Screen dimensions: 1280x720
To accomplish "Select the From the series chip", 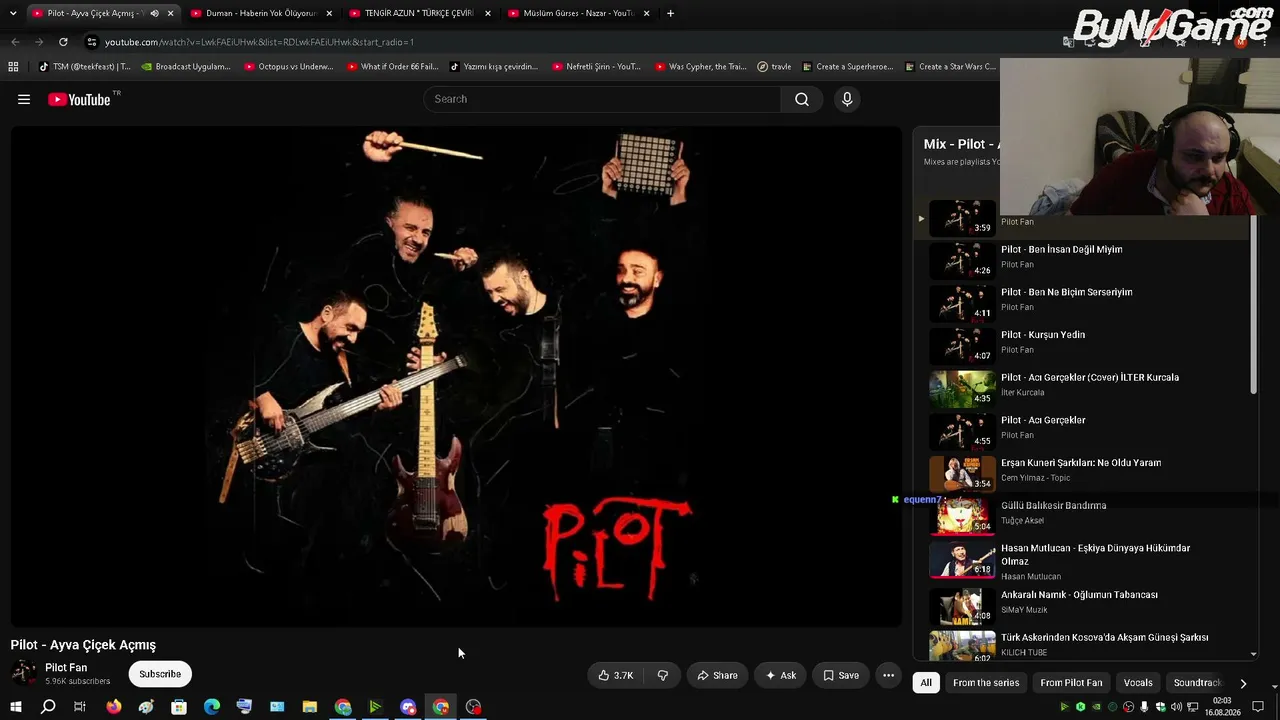I will pos(986,683).
